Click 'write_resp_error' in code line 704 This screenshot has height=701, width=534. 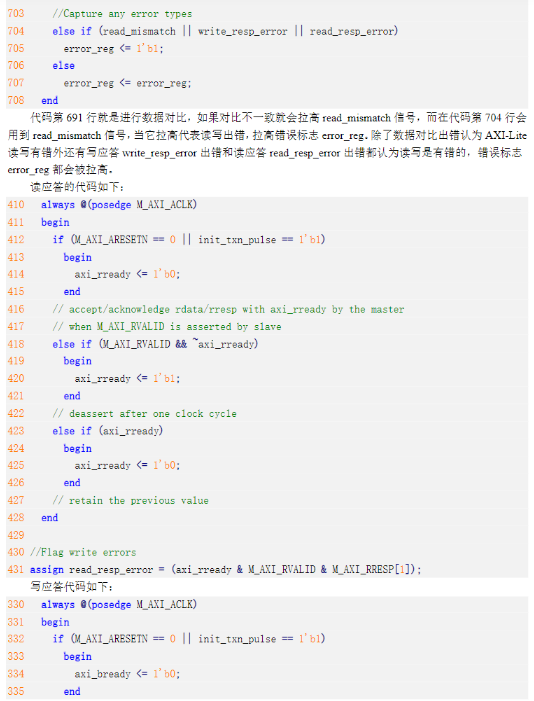[242, 31]
